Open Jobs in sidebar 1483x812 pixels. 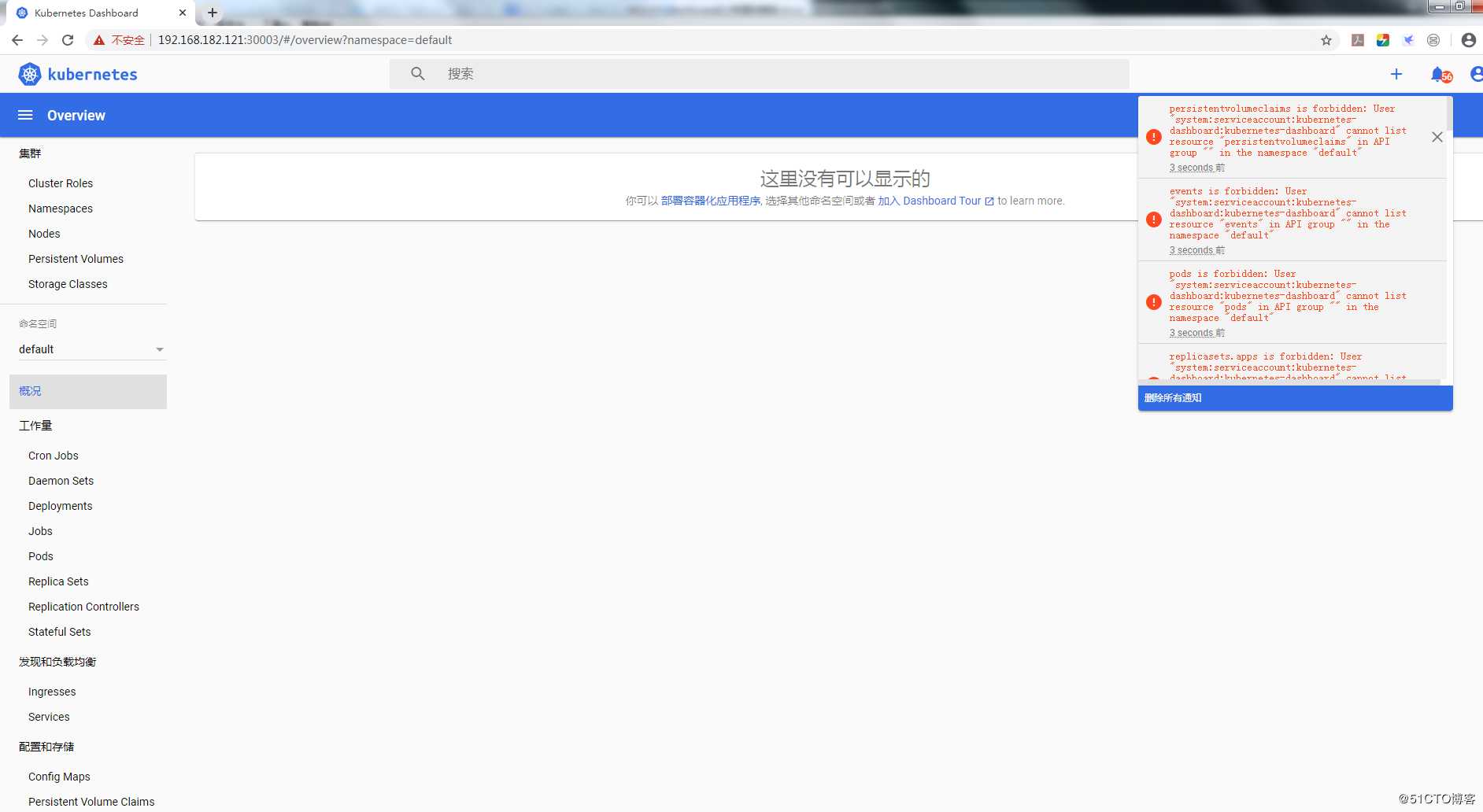pyautogui.click(x=40, y=531)
